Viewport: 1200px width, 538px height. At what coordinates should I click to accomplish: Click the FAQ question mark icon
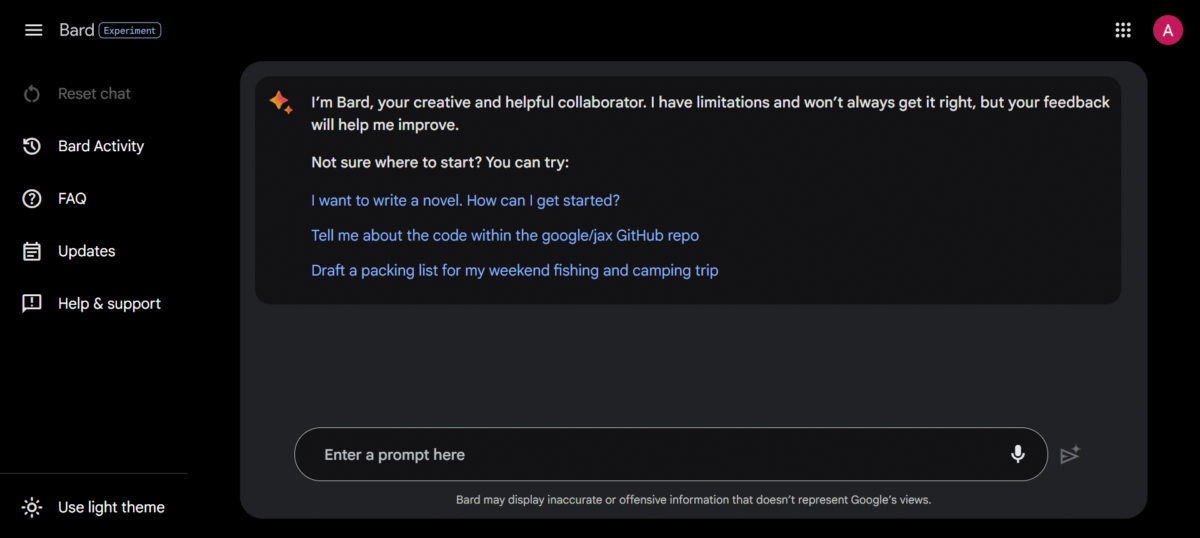click(32, 199)
